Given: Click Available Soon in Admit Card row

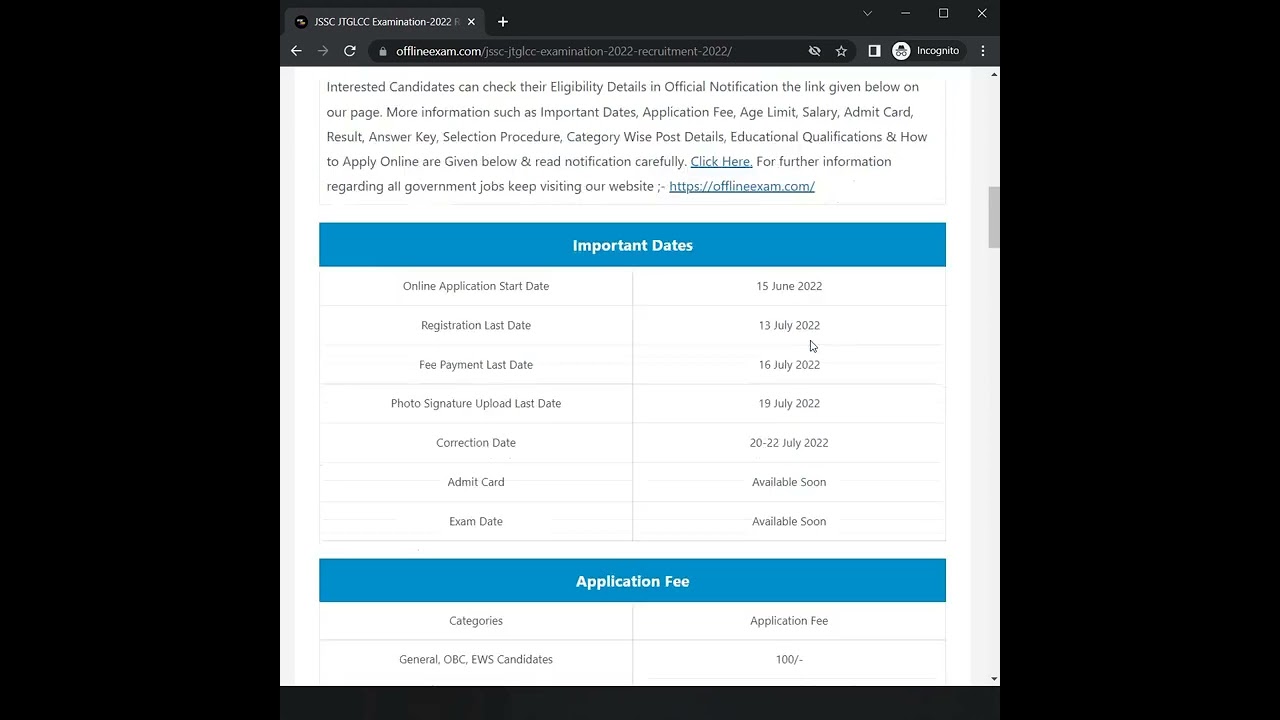Looking at the screenshot, I should pyautogui.click(x=789, y=482).
